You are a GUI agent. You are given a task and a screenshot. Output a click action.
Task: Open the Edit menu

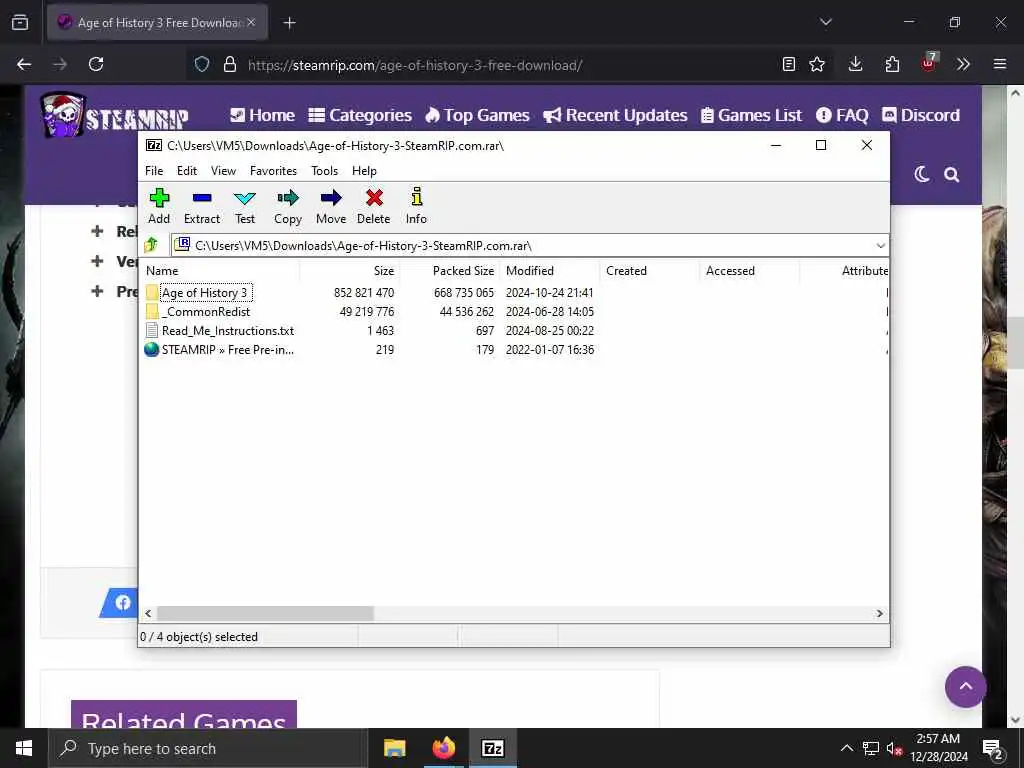click(187, 170)
